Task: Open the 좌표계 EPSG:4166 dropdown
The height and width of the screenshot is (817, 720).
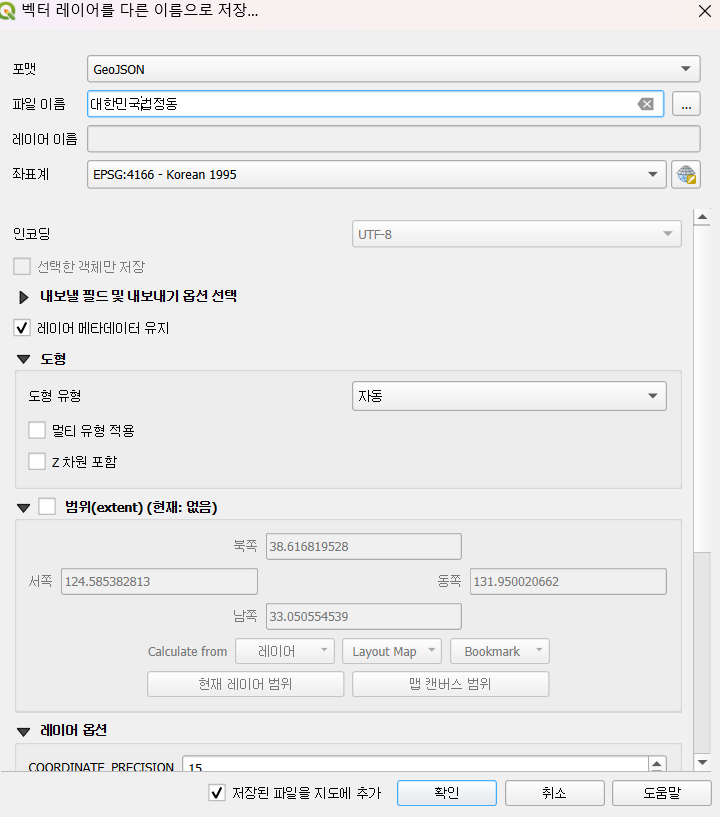Action: pyautogui.click(x=377, y=175)
